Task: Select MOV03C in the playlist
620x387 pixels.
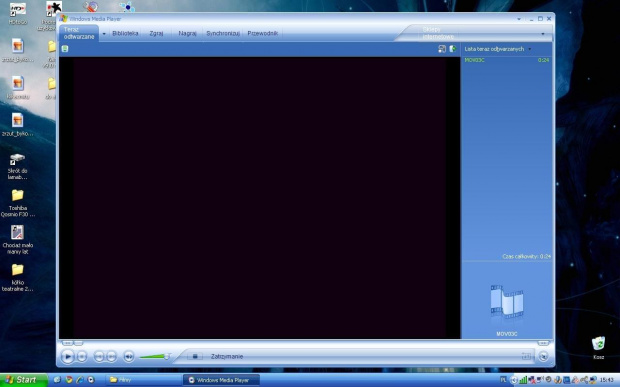Action: (507, 60)
